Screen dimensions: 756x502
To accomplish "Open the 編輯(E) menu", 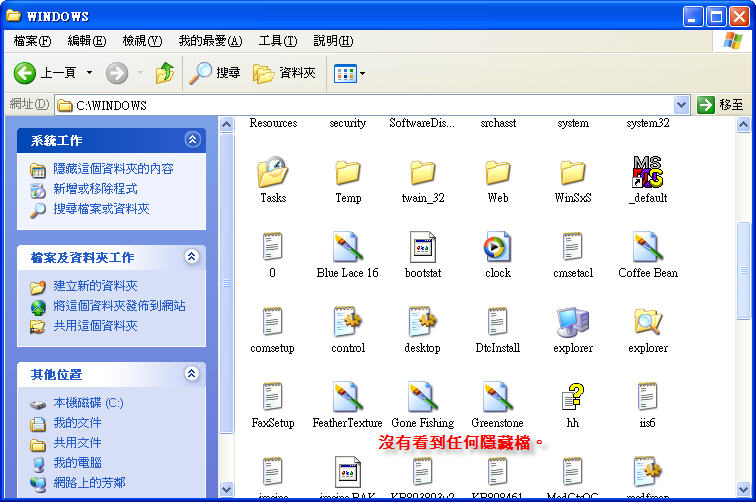I will pyautogui.click(x=87, y=41).
